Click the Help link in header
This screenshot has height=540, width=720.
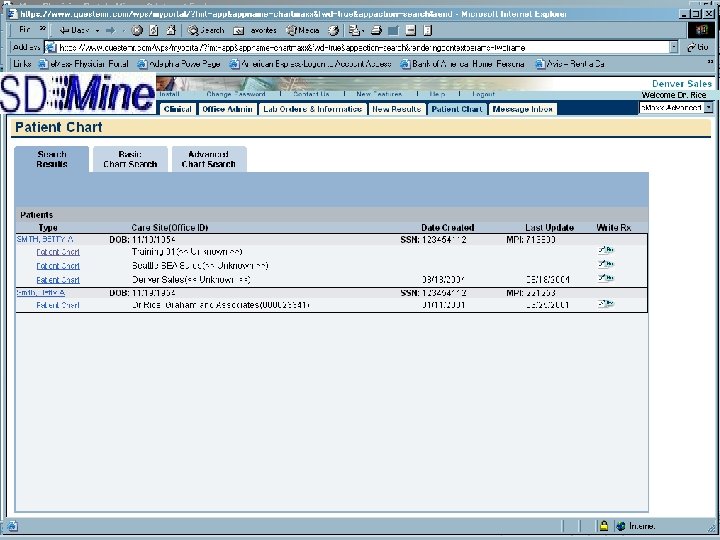tap(437, 94)
